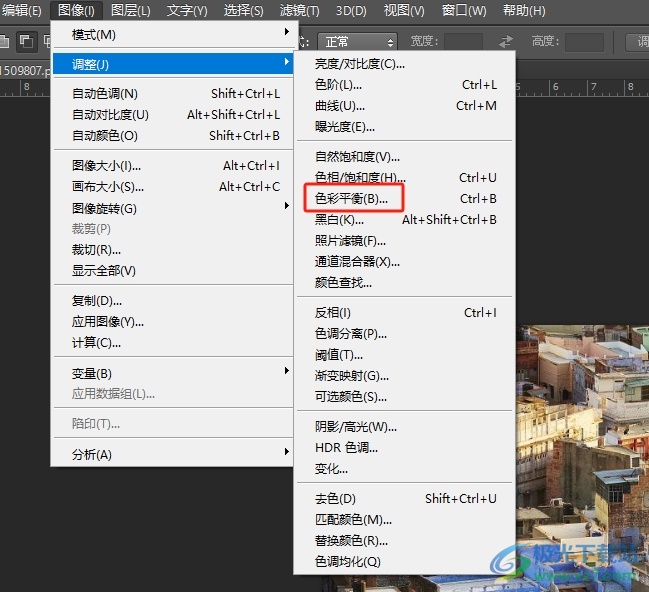
Task: Click the 宽度 input field
Action: tap(463, 42)
